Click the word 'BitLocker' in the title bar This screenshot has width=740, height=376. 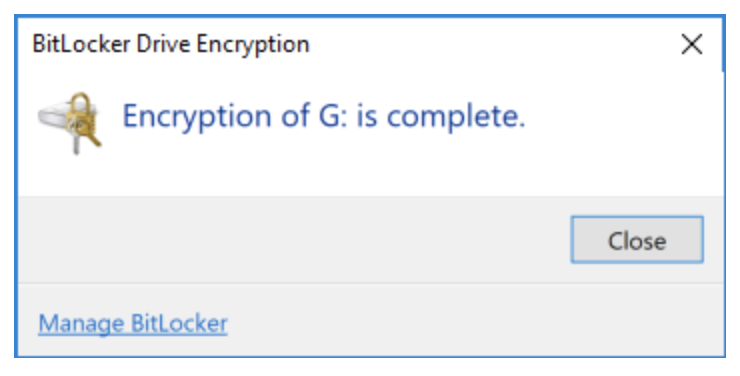81,44
